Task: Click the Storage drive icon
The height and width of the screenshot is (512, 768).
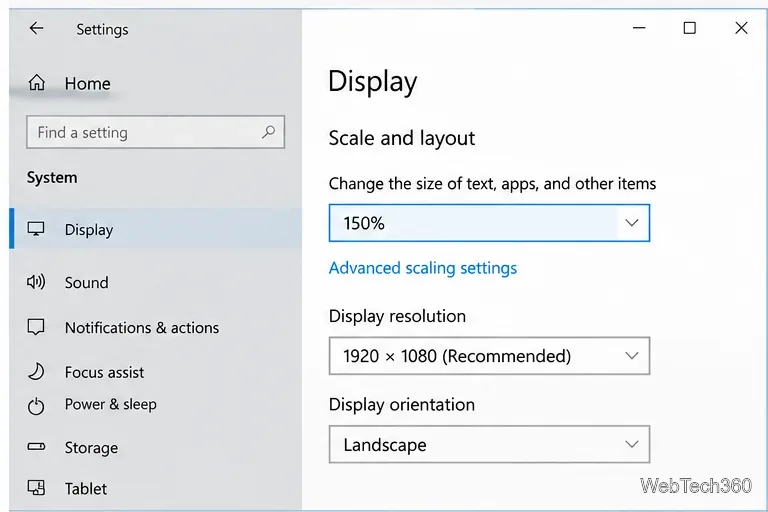Action: coord(36,447)
